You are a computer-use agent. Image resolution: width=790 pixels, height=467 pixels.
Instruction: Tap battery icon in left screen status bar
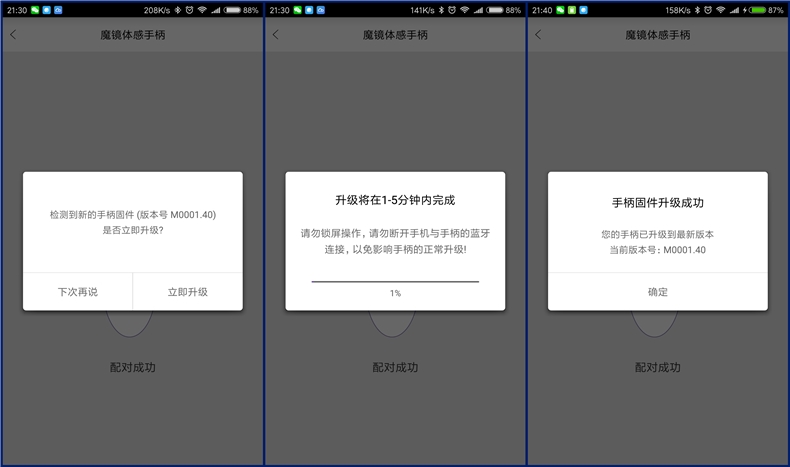coord(231,9)
